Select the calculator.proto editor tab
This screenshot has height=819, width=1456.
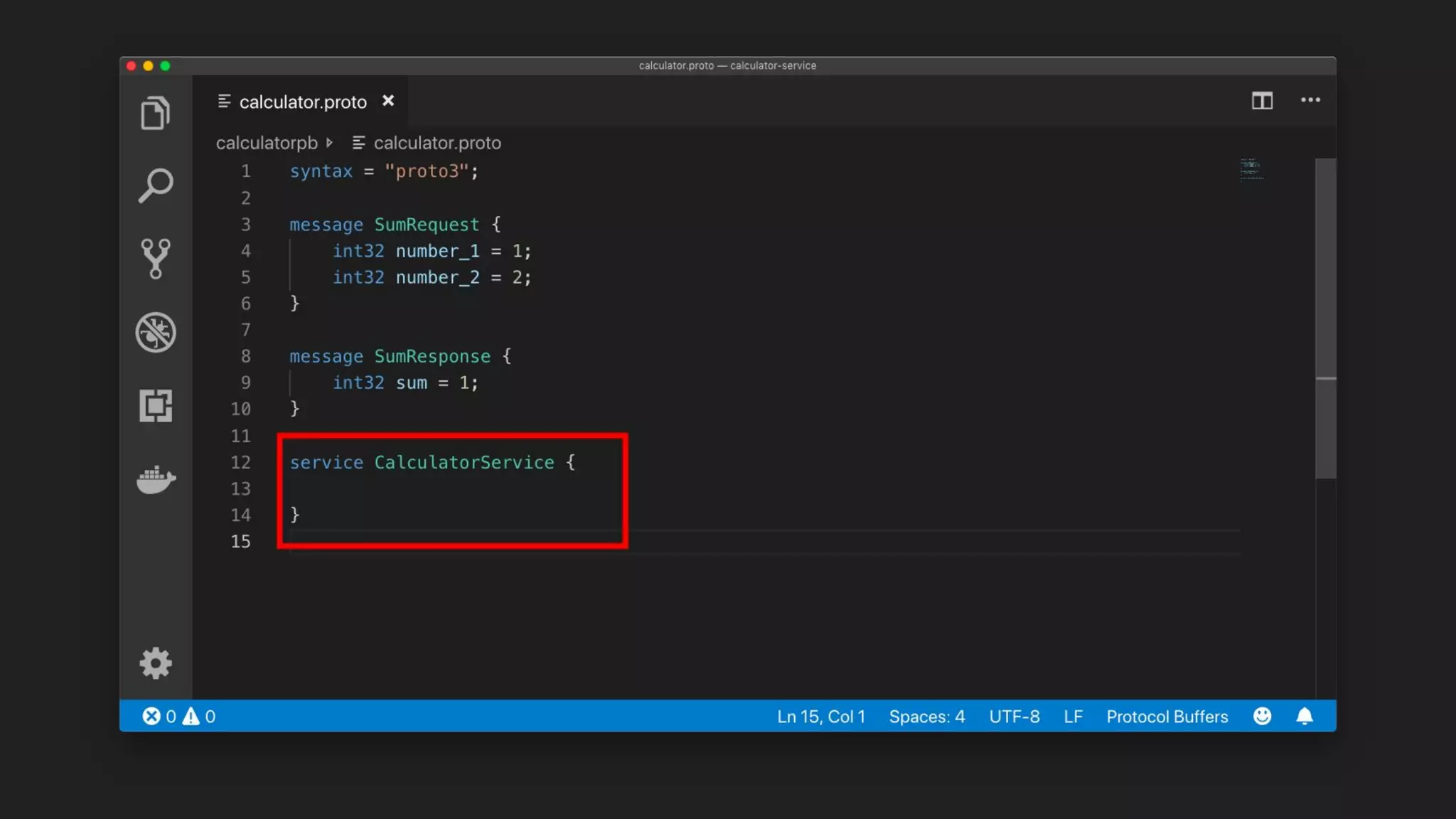pos(302,102)
